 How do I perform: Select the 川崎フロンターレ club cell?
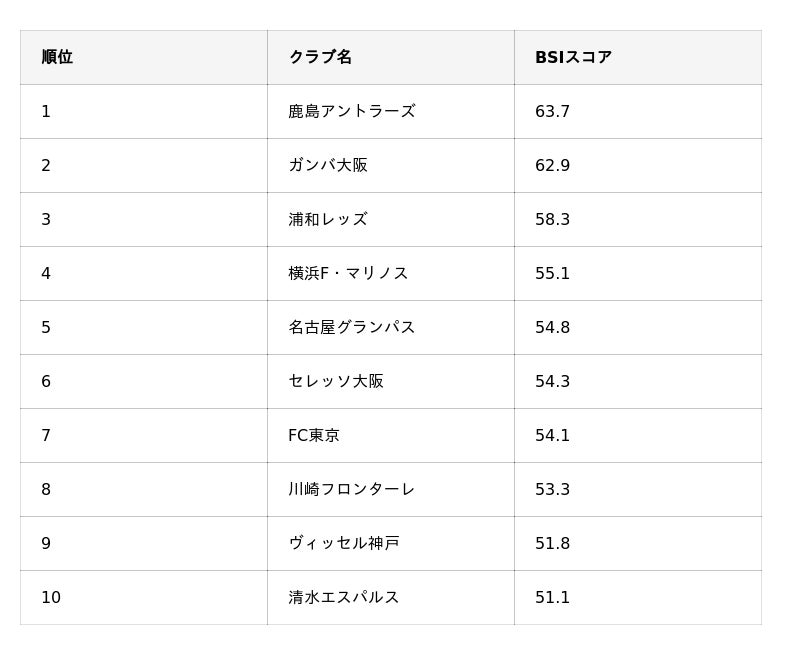(391, 490)
